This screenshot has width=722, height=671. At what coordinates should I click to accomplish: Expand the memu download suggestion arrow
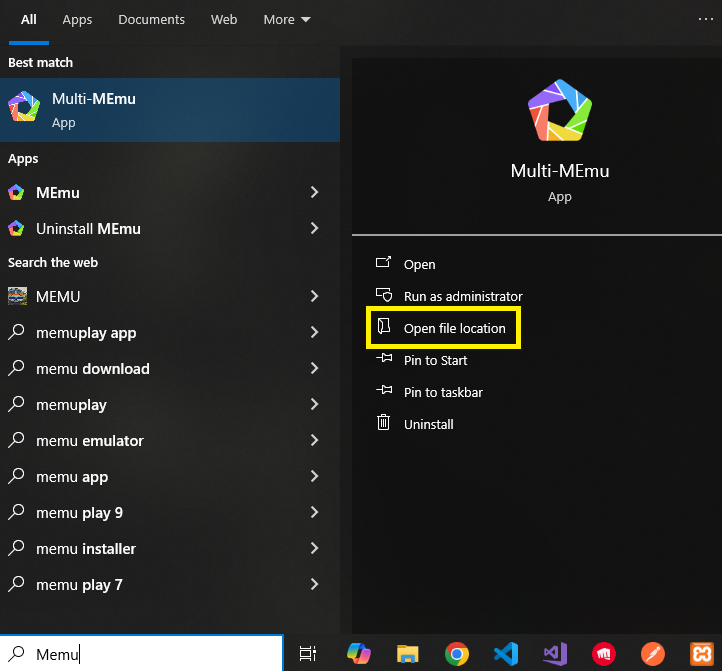click(314, 368)
